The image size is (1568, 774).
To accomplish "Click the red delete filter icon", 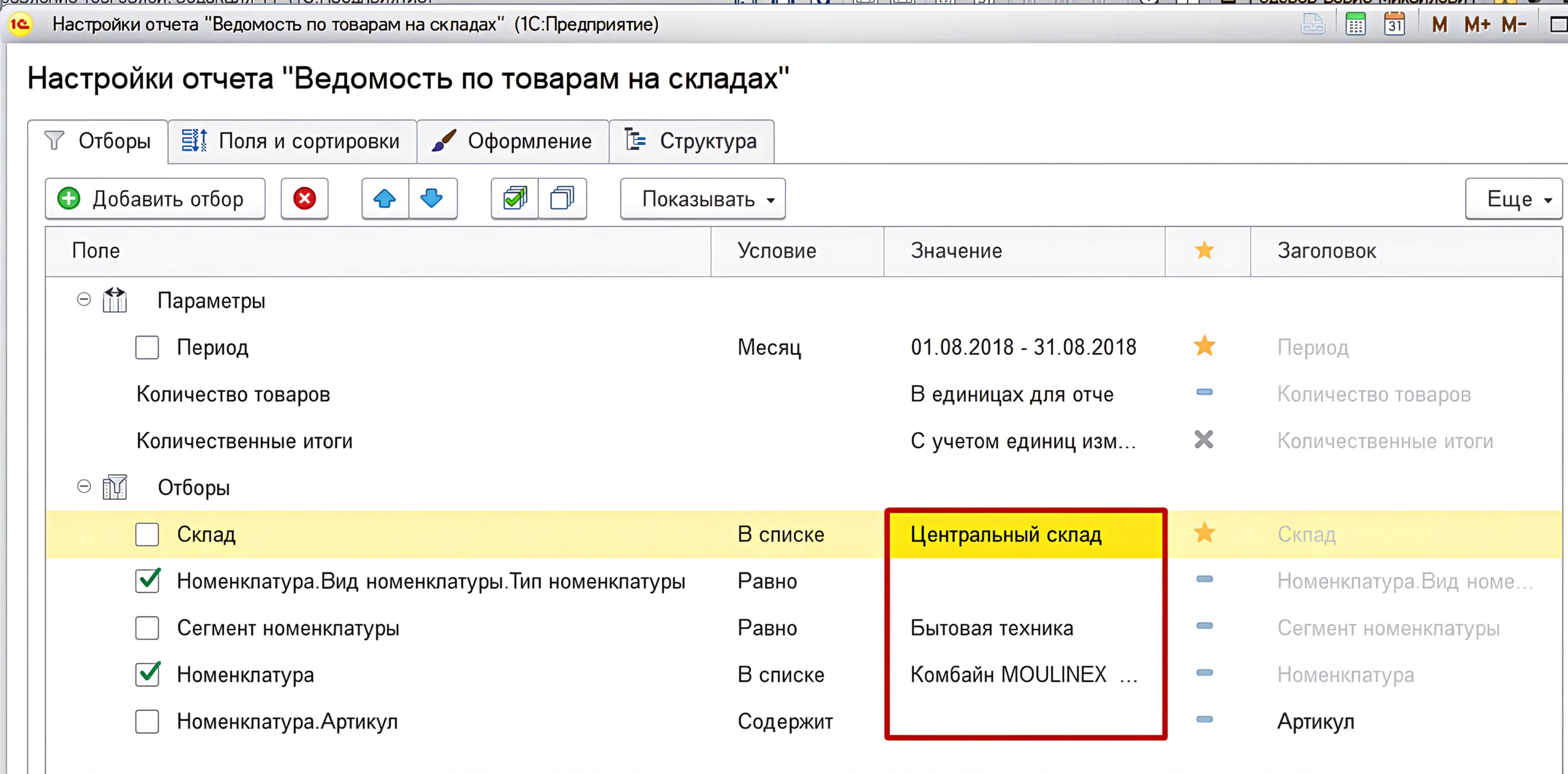I will 304,199.
